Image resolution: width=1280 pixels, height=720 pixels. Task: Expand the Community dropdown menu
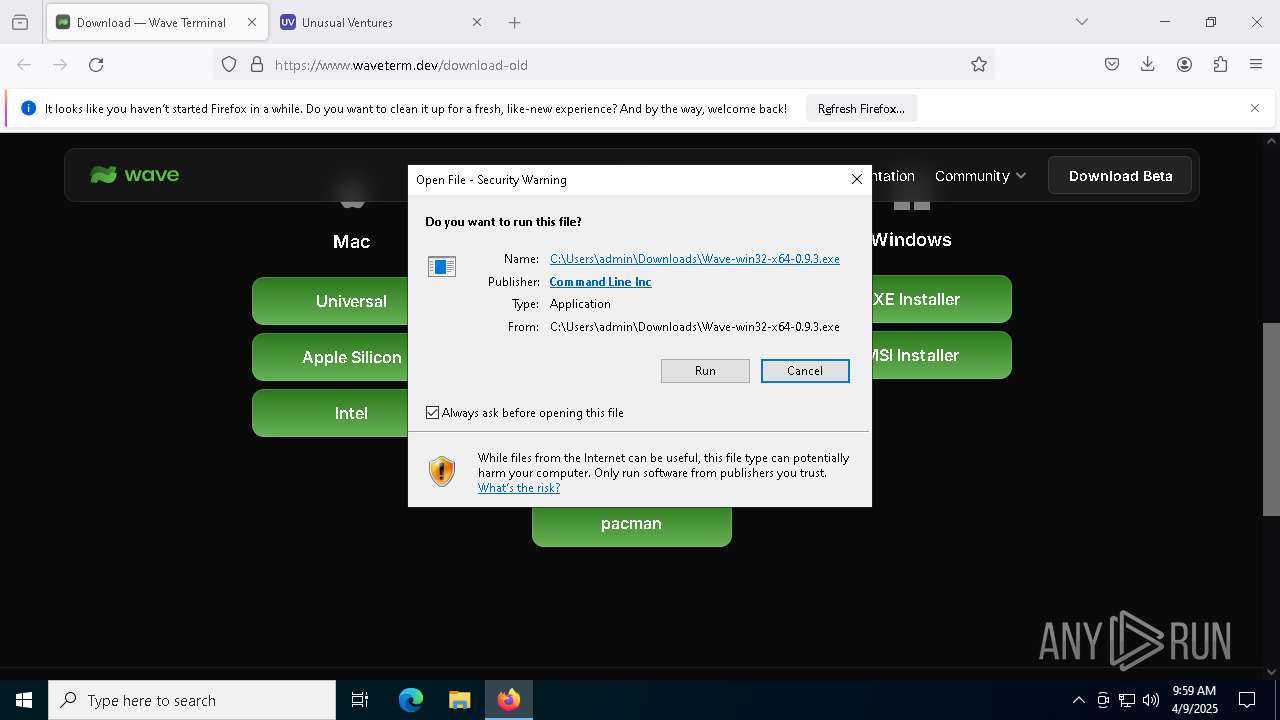click(x=980, y=176)
